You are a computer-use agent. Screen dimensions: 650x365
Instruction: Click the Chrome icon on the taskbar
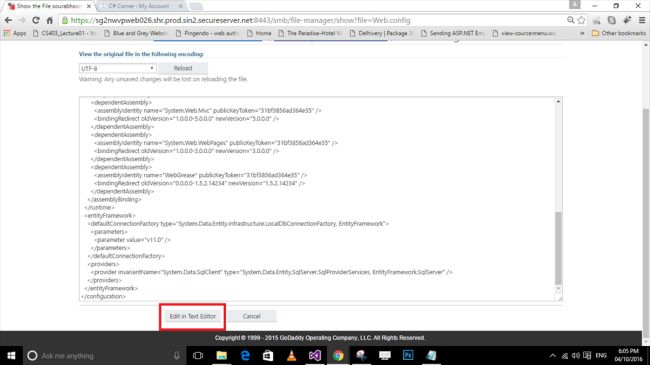tap(338, 355)
